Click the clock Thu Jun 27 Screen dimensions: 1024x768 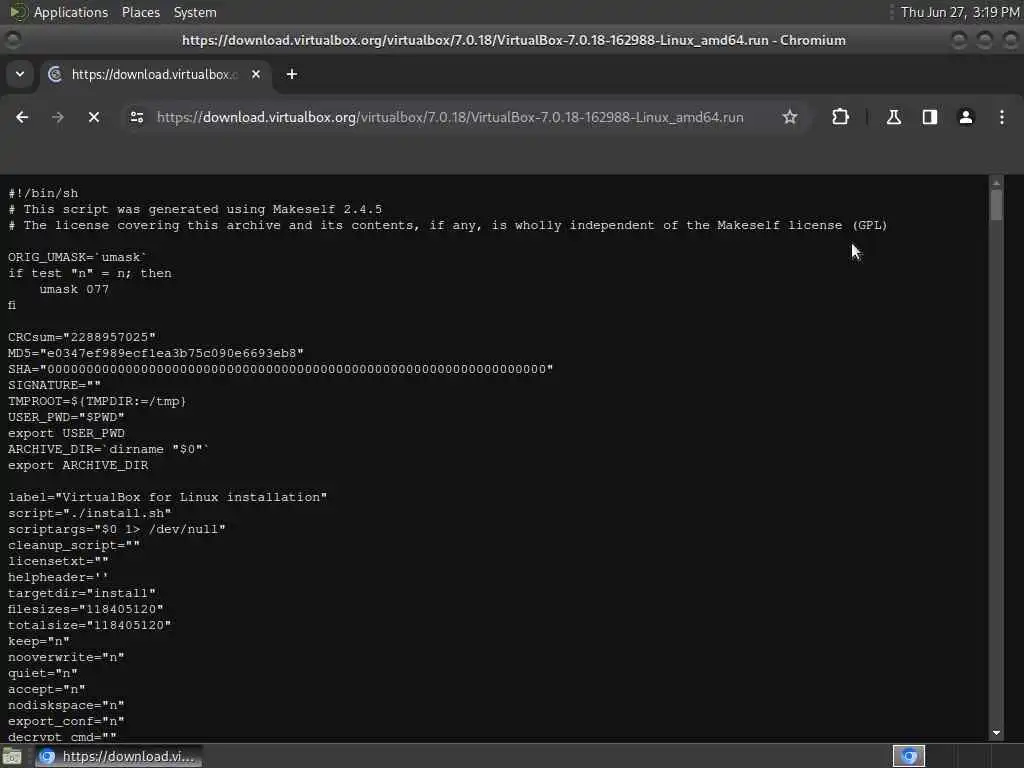pos(960,12)
